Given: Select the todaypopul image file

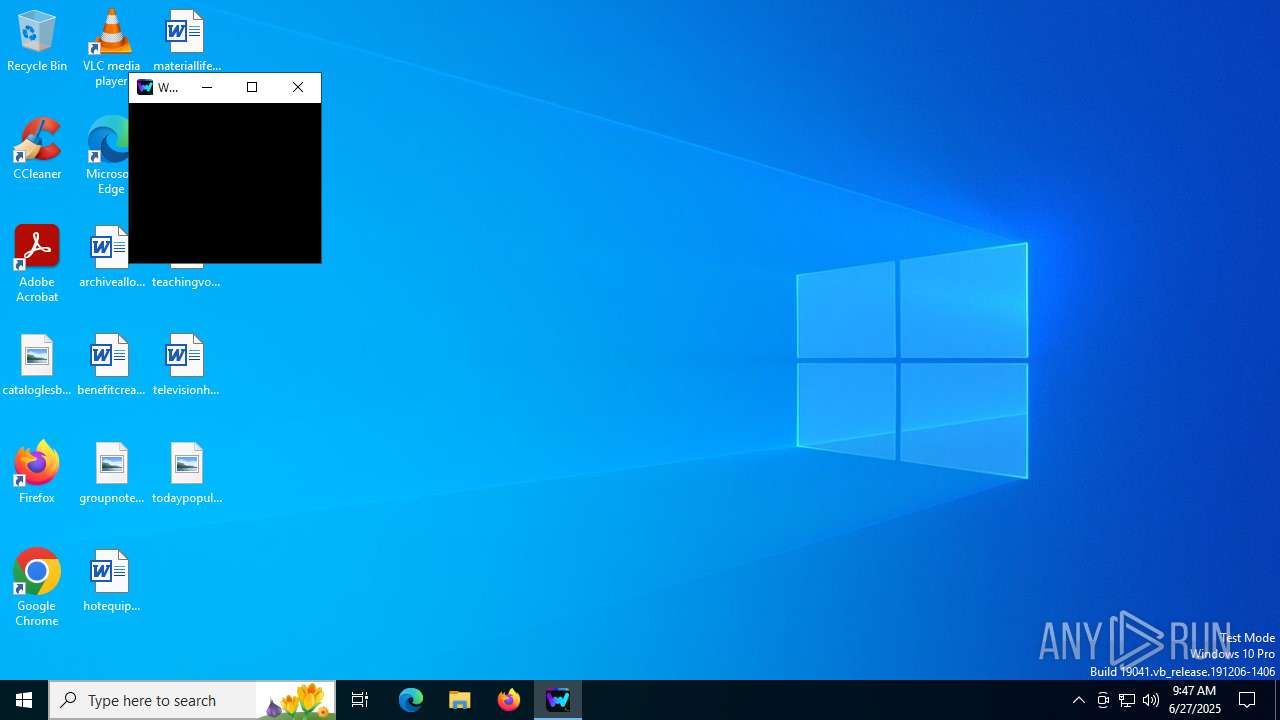Looking at the screenshot, I should tap(186, 473).
